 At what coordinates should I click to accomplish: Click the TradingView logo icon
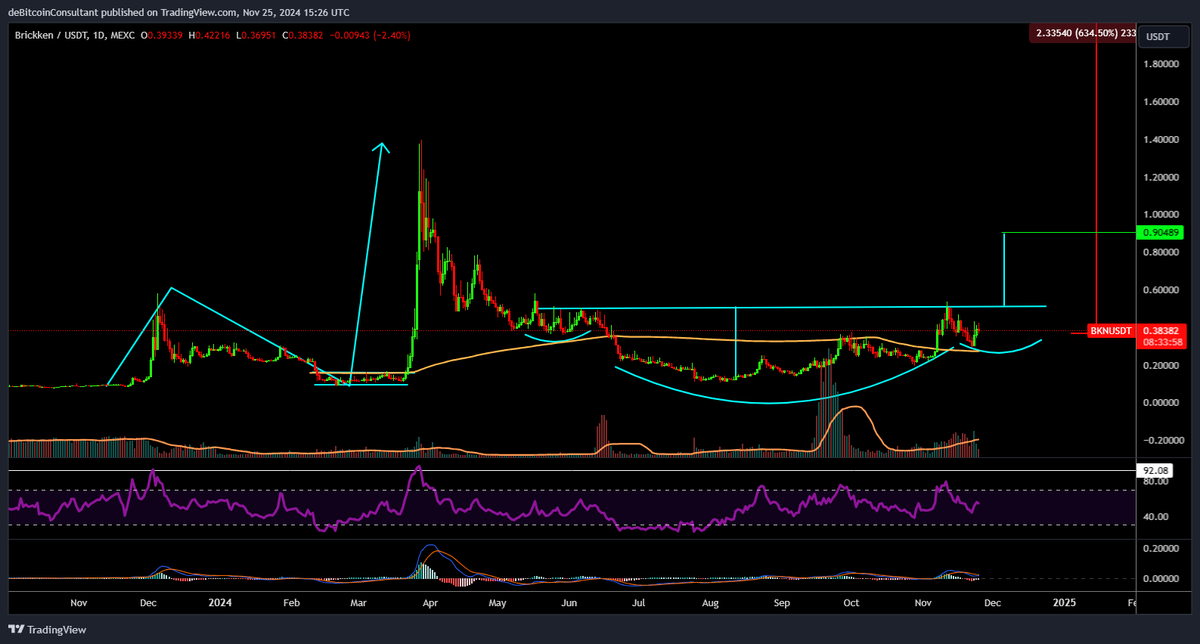click(16, 630)
